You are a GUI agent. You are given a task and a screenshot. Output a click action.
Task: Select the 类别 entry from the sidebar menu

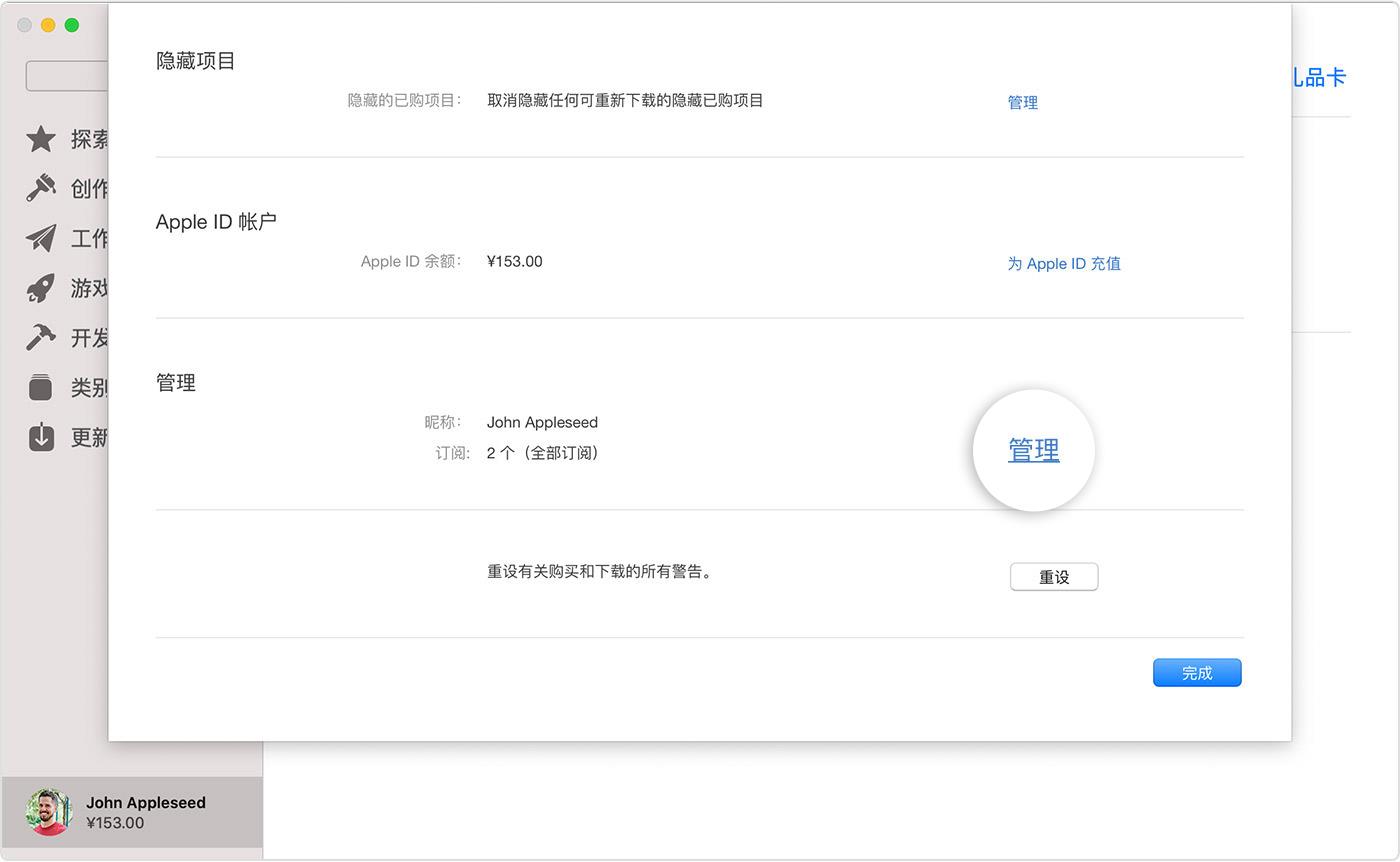[90, 388]
